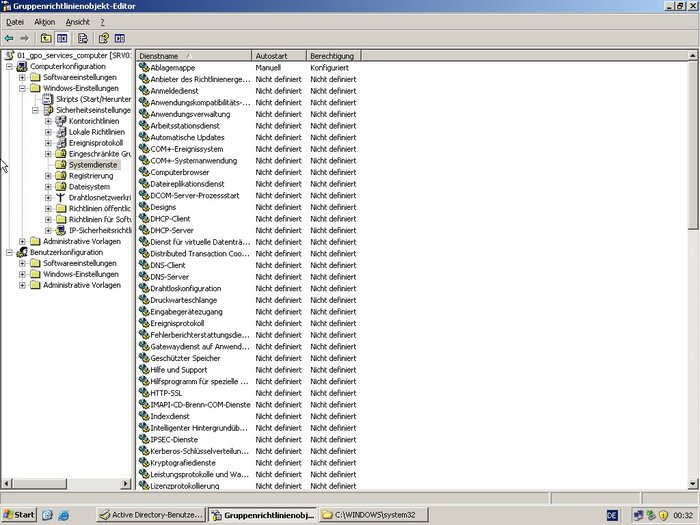Click the Back arrow in the toolbar
The height and width of the screenshot is (525, 700).
pos(8,38)
